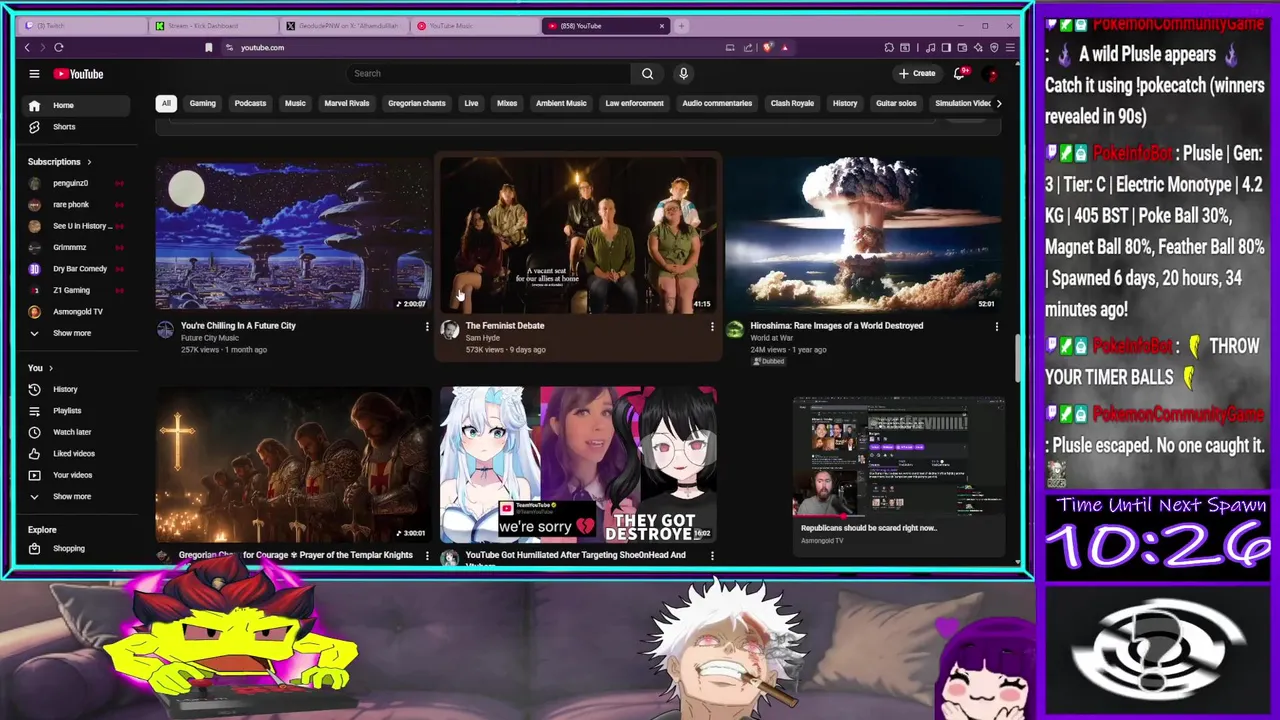Select the Marvel Rivals filter chip

[347, 103]
